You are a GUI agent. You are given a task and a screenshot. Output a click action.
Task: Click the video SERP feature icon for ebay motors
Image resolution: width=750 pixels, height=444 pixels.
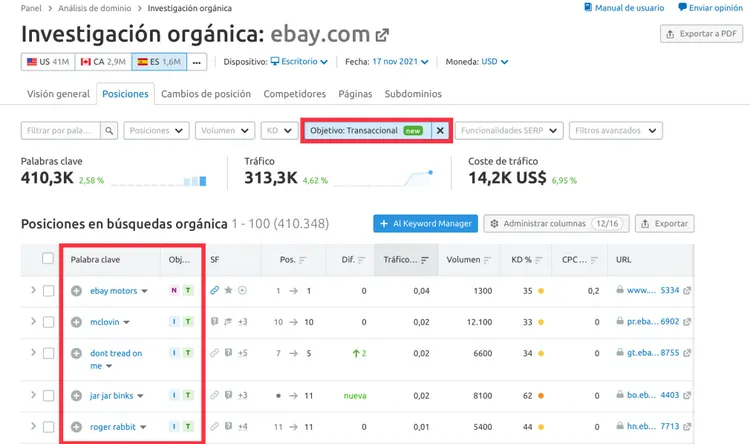243,290
